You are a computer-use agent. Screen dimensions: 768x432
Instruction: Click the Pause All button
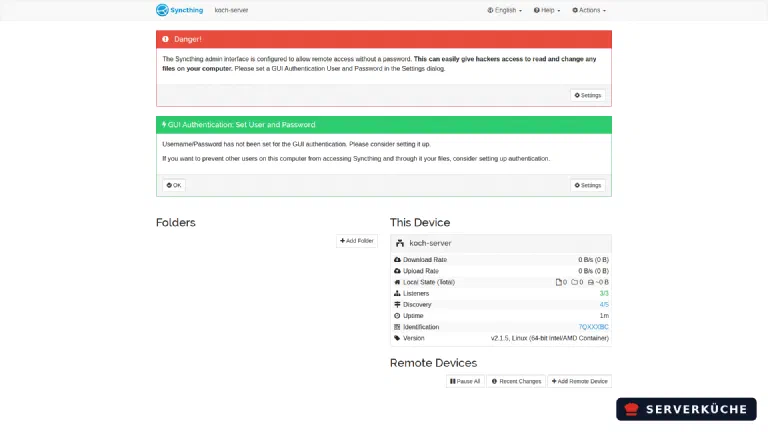465,381
